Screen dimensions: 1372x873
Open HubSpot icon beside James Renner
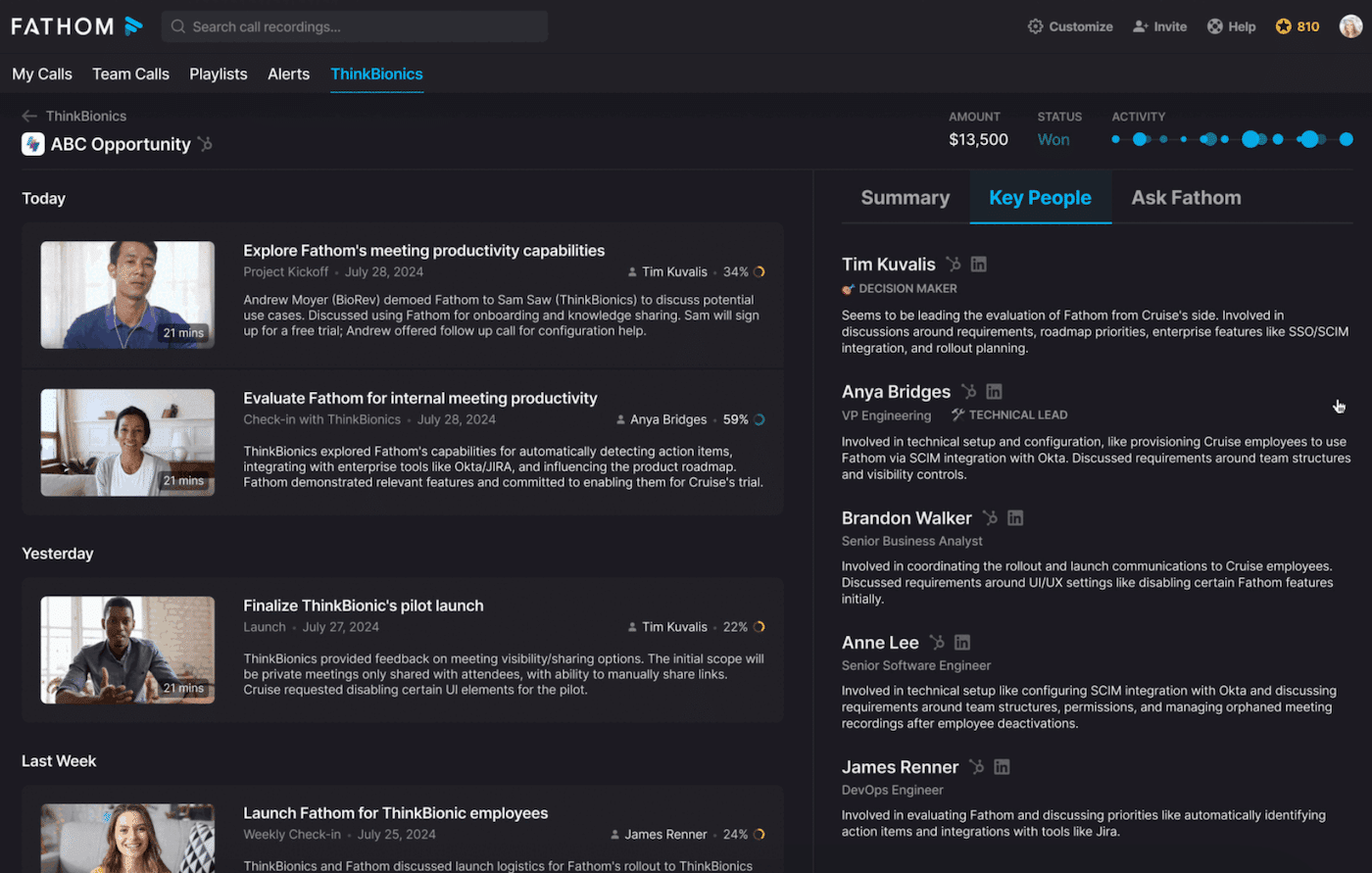pos(976,767)
